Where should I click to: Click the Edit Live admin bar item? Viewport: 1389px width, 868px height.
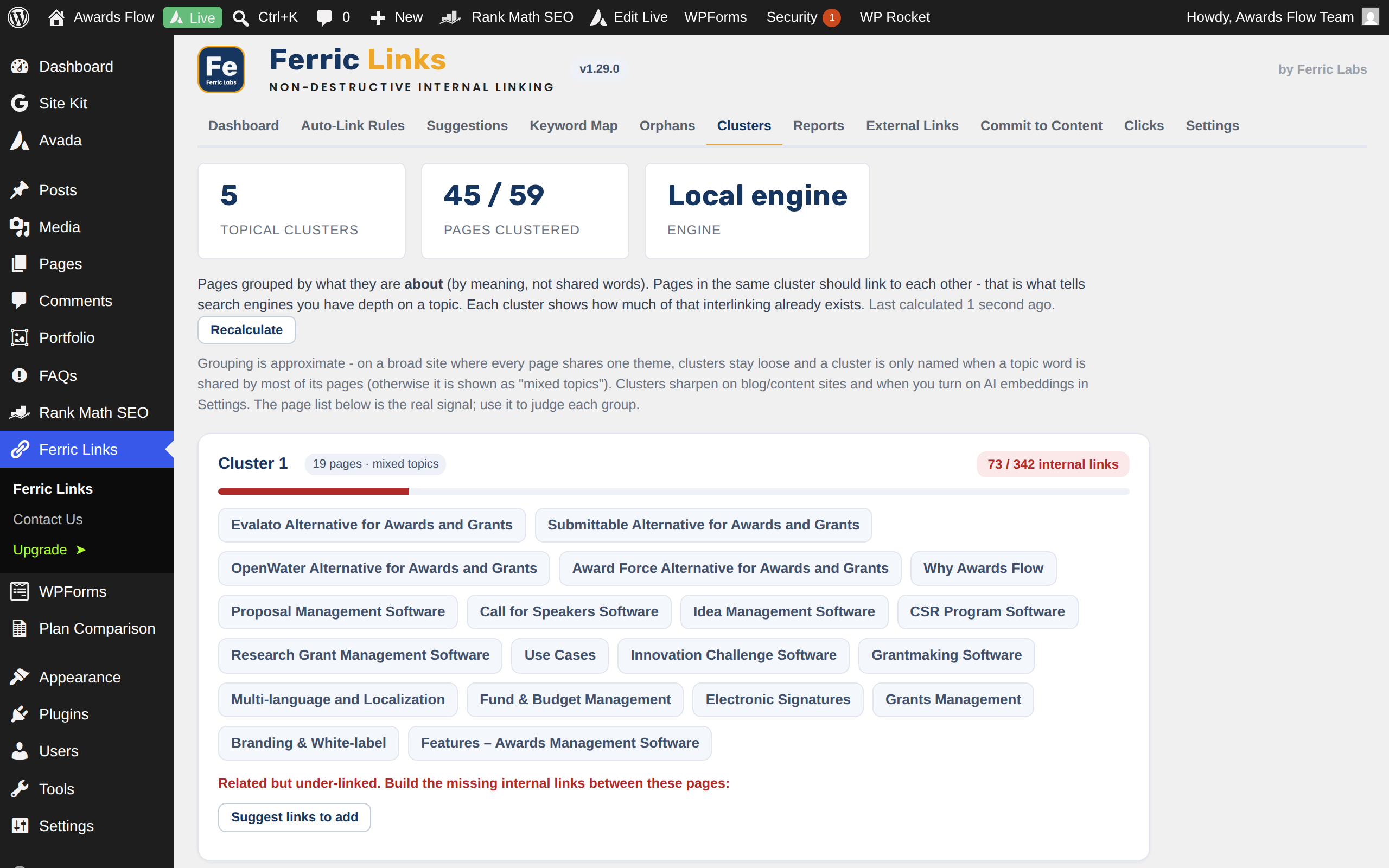pyautogui.click(x=629, y=17)
